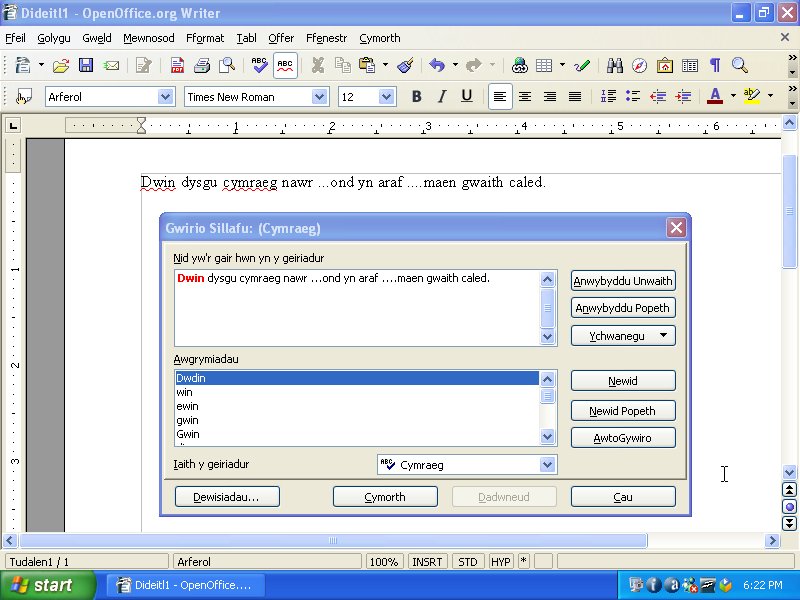Click the New document icon
Screen dimensions: 800x600
(x=23, y=65)
